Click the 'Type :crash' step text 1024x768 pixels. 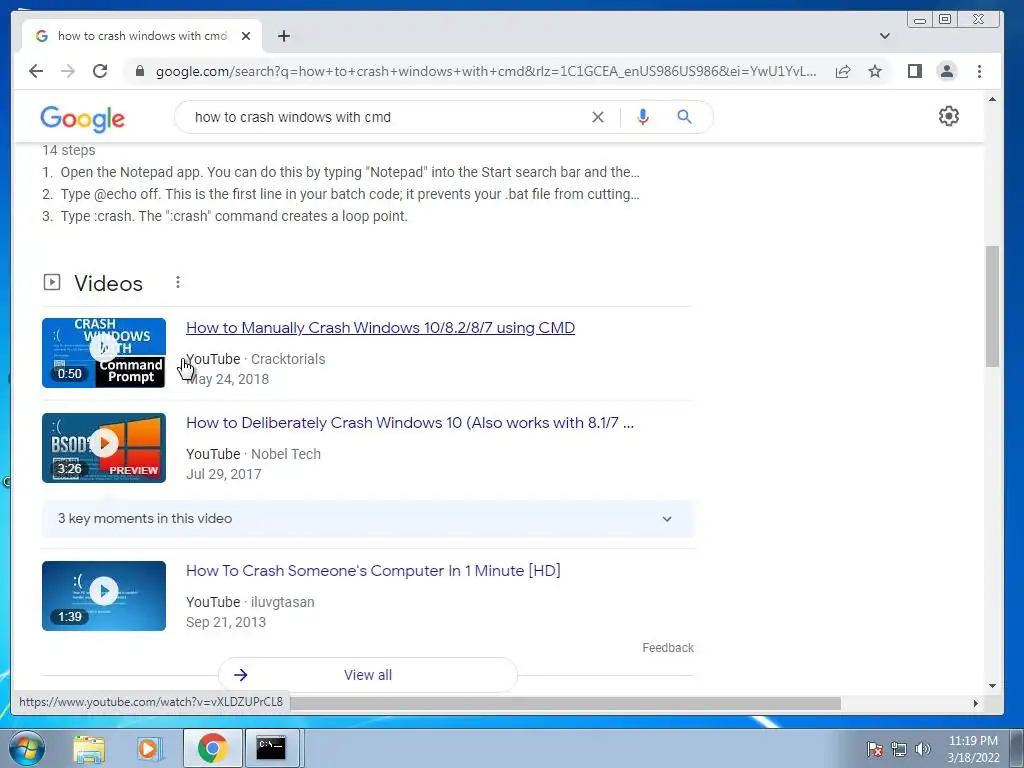[x=234, y=216]
